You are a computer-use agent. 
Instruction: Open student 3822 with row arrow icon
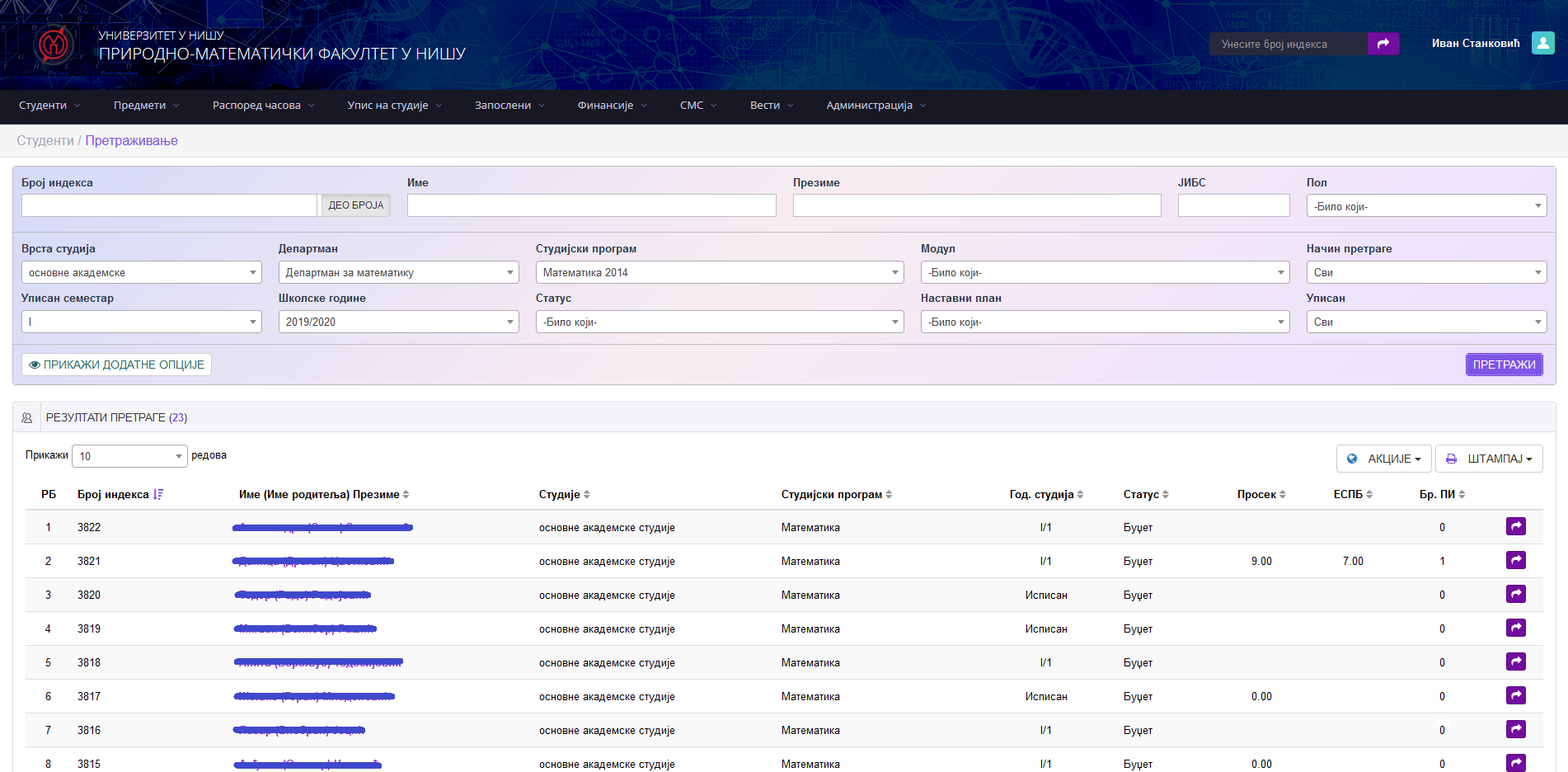[1515, 526]
